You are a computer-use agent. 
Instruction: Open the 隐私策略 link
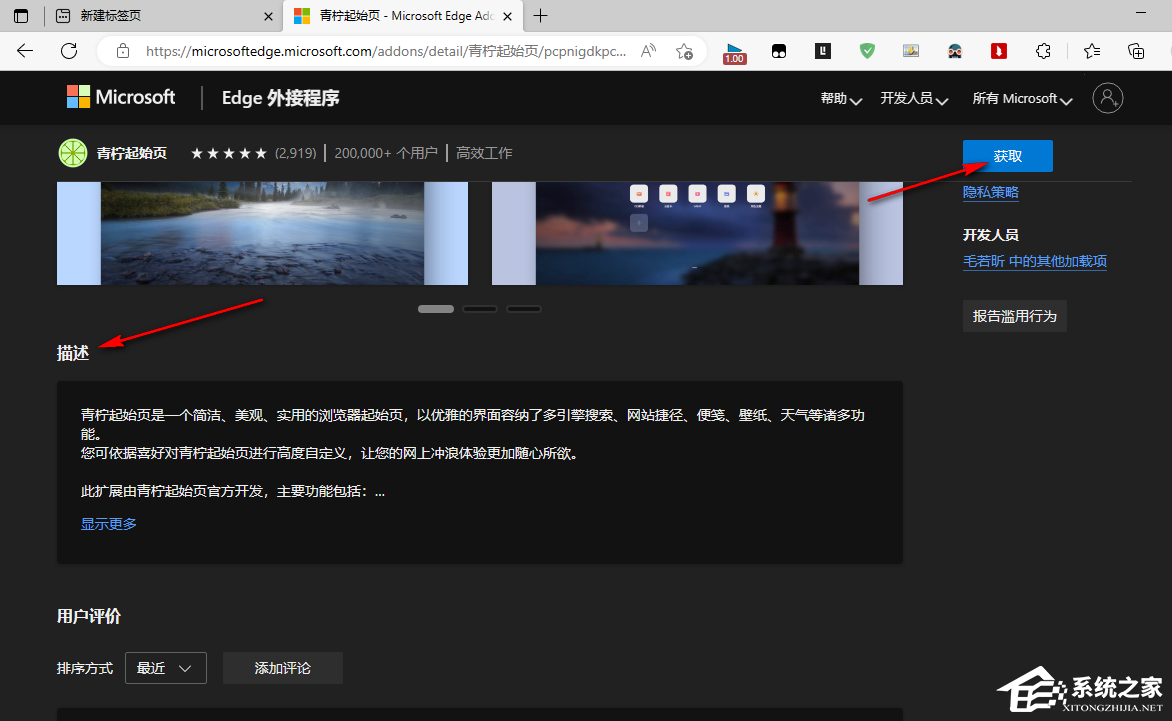click(x=990, y=191)
